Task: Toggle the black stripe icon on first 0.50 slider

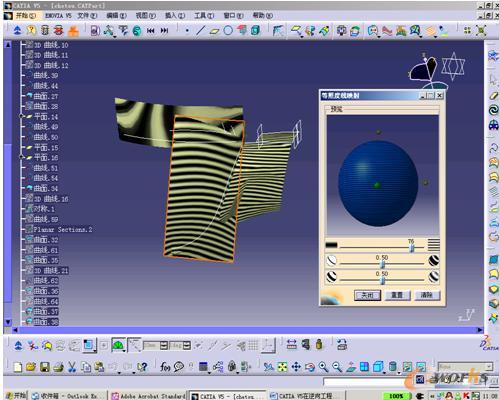Action: tap(434, 261)
